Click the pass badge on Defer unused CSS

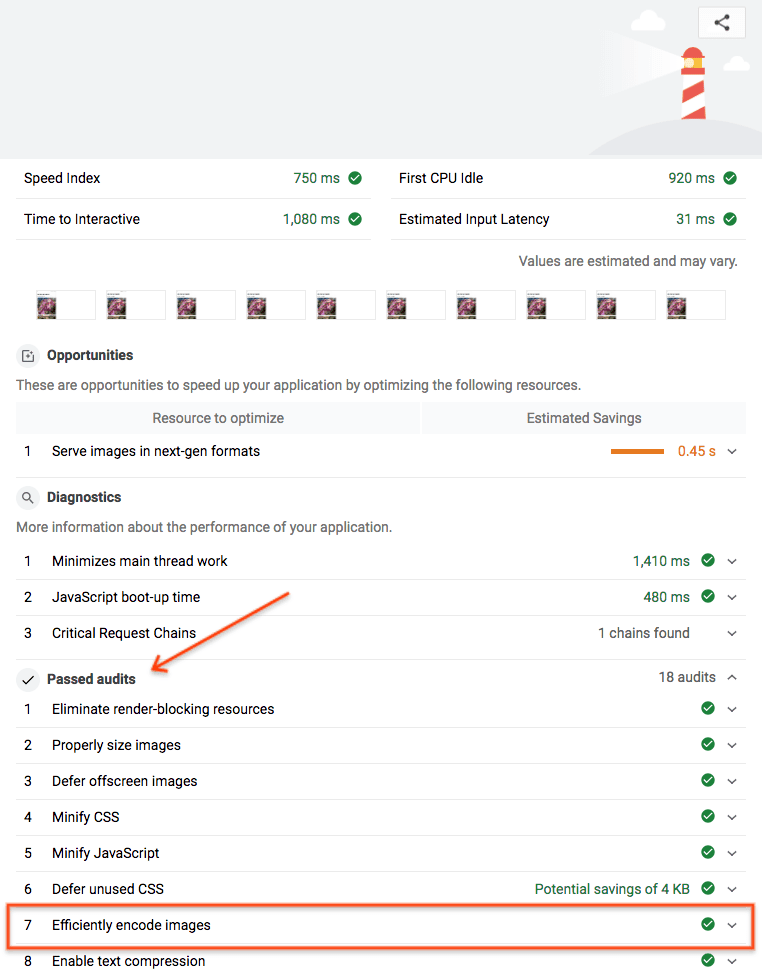(x=707, y=888)
